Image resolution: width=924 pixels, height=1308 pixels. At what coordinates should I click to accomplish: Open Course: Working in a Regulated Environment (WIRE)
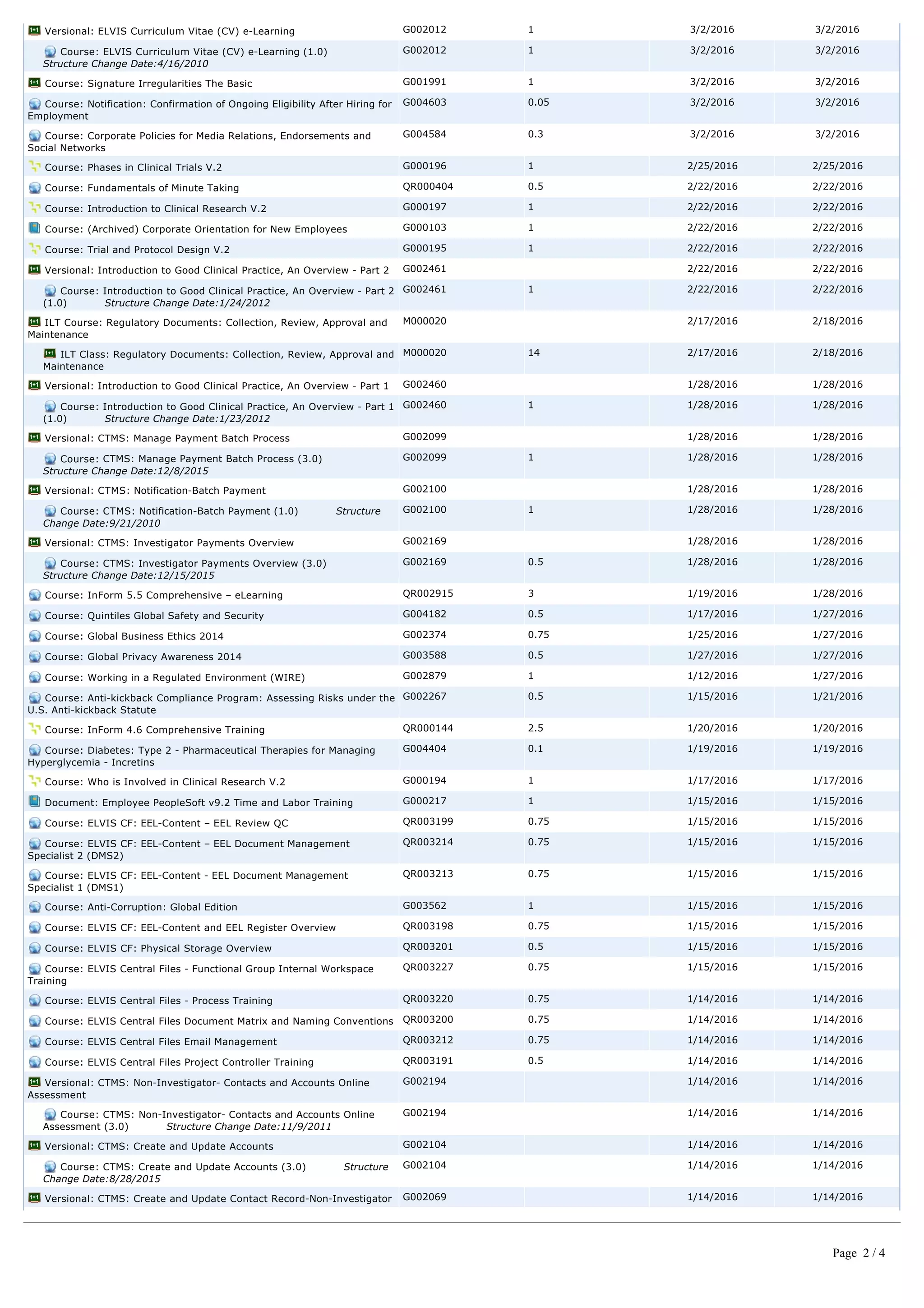(174, 677)
